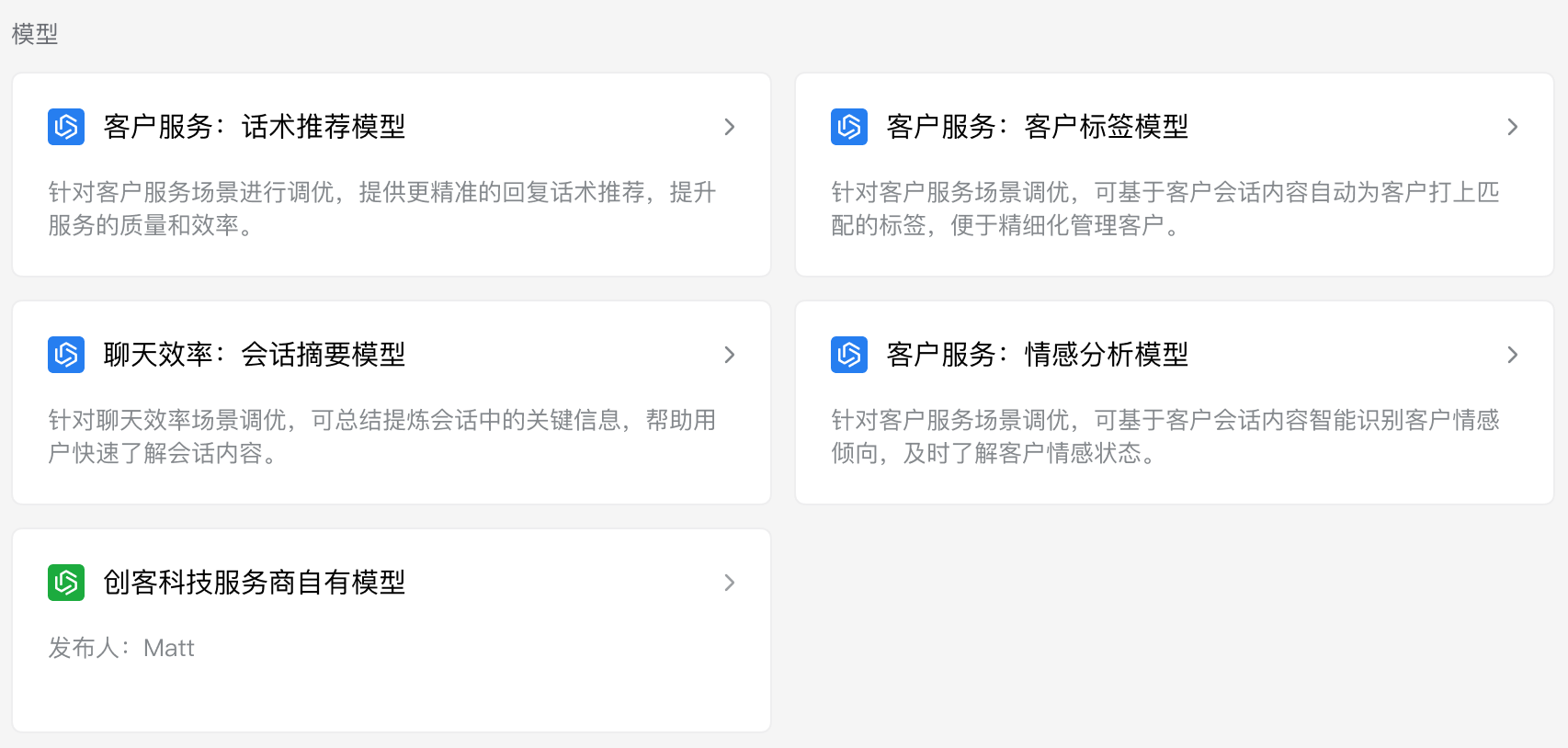Screen dimensions: 1568x748
Task: Select the 客户服务：情感分析模型 title
Action: [x=1037, y=355]
